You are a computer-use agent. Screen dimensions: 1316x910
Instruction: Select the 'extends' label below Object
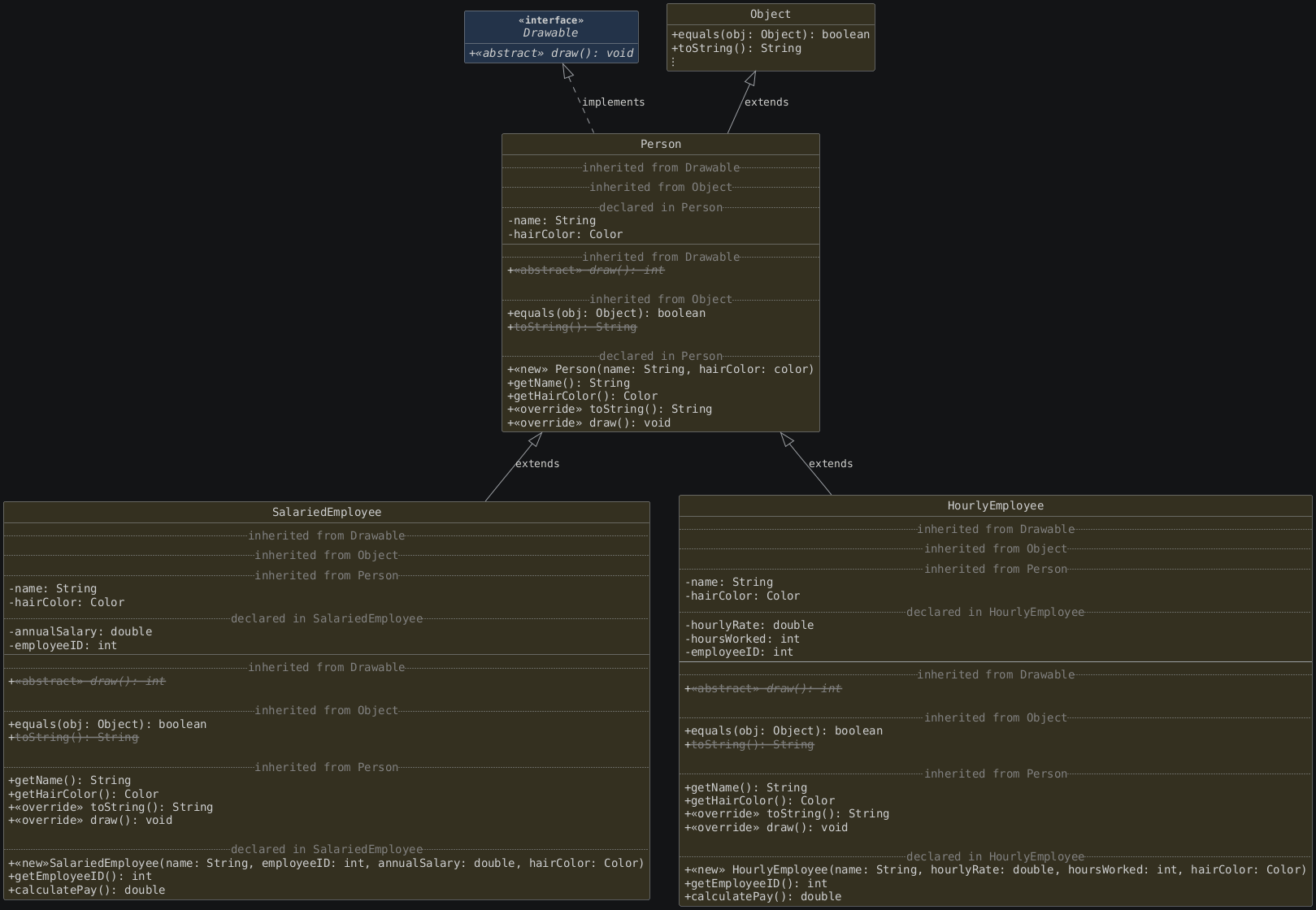(767, 102)
